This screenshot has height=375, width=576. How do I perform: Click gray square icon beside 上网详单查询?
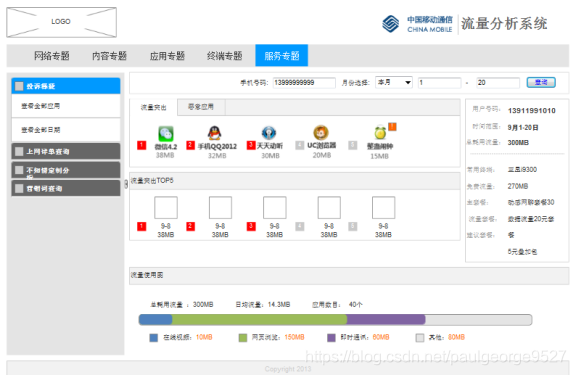tap(19, 151)
